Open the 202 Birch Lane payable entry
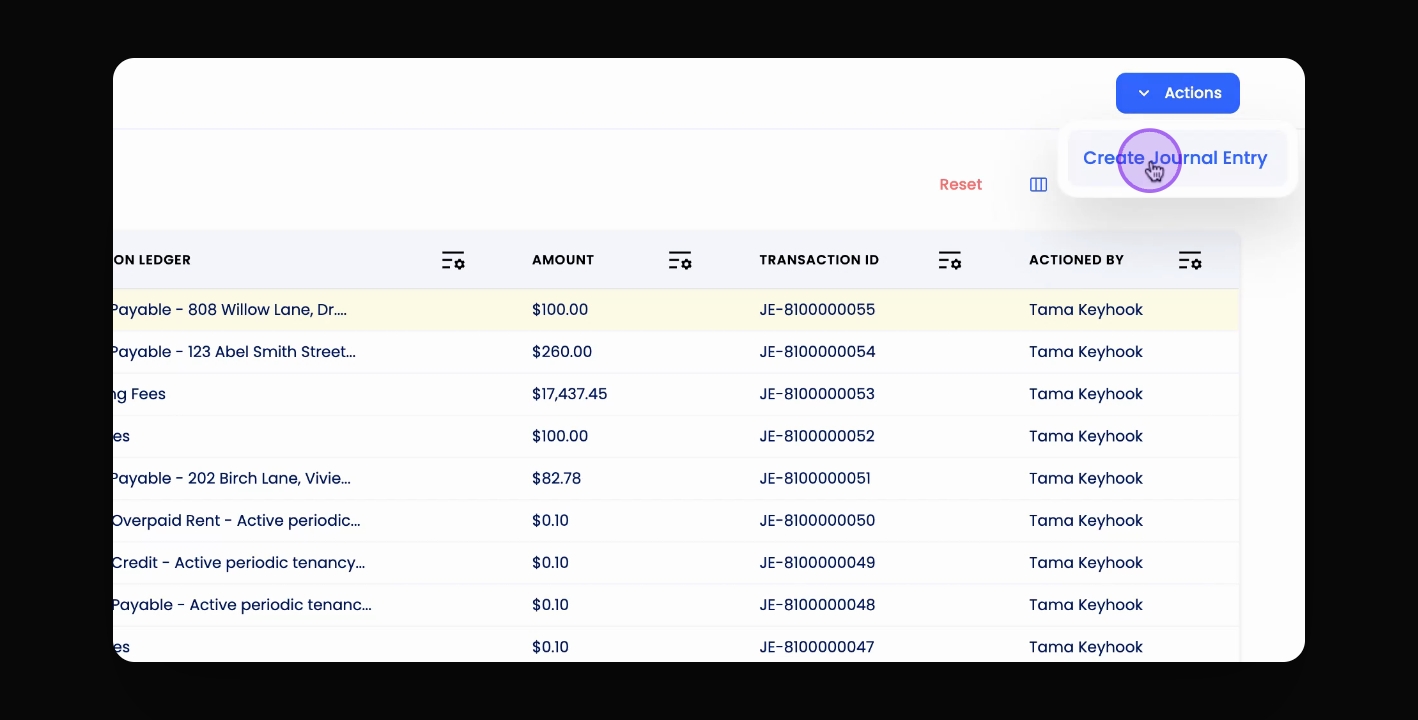The height and width of the screenshot is (720, 1418). click(231, 478)
